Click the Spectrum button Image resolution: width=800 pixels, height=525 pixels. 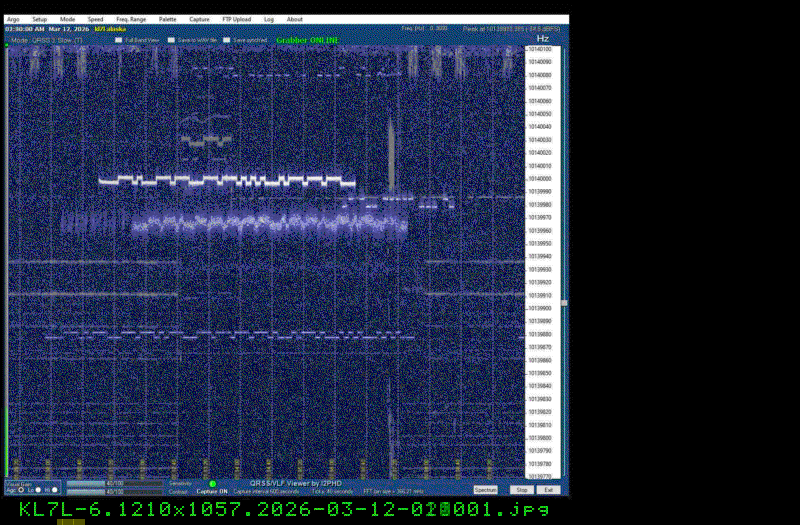pyautogui.click(x=485, y=490)
